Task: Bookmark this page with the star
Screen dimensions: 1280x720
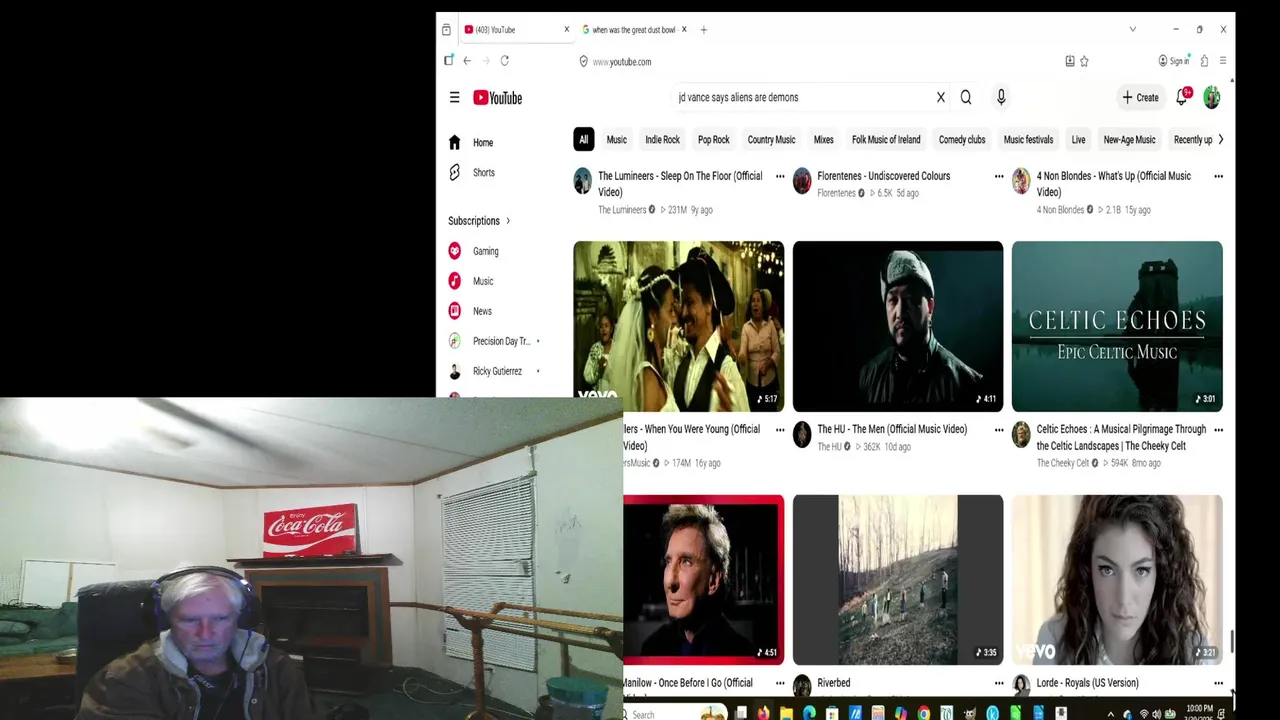Action: pos(1084,61)
